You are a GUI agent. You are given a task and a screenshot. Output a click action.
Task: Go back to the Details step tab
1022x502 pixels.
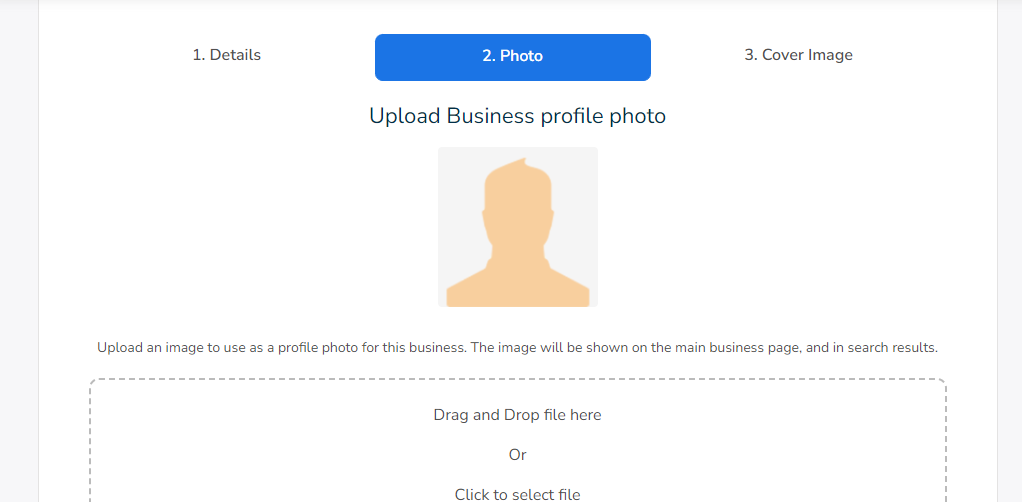(227, 55)
